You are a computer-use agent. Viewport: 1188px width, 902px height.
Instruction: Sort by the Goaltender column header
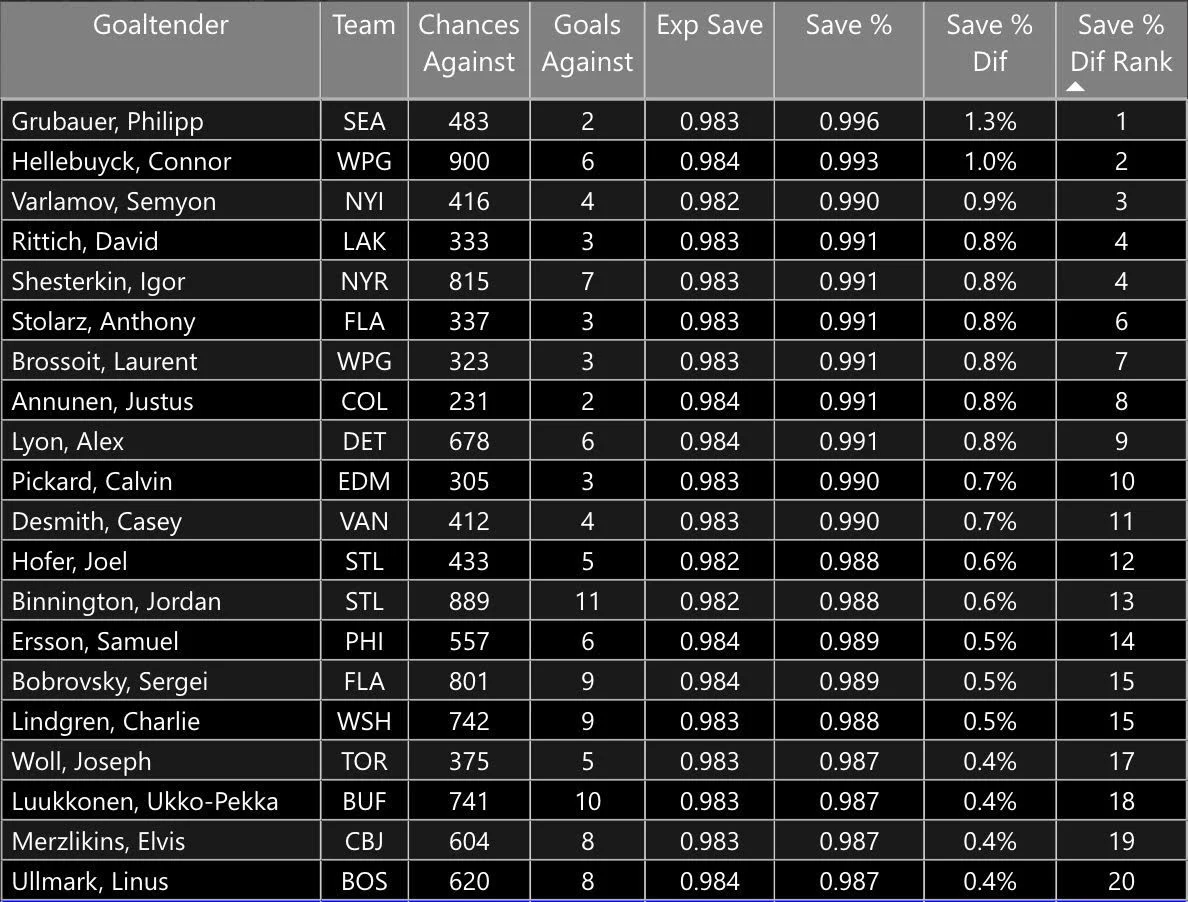coord(160,26)
